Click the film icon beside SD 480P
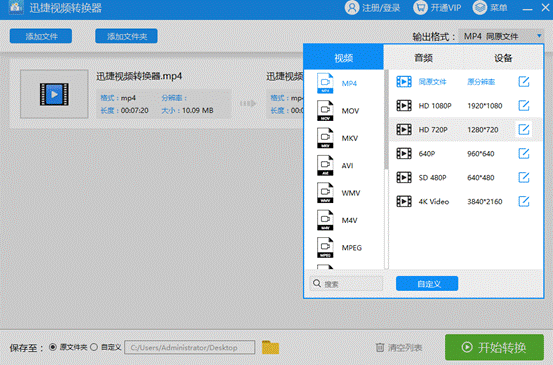553x365 pixels. (x=404, y=177)
